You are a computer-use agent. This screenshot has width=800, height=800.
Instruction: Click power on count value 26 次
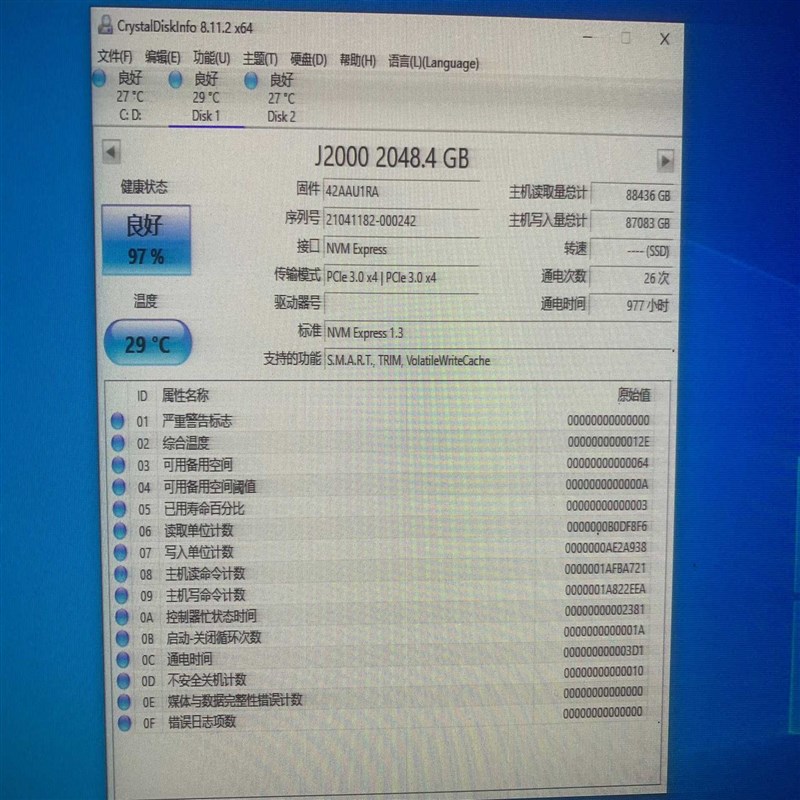point(631,278)
